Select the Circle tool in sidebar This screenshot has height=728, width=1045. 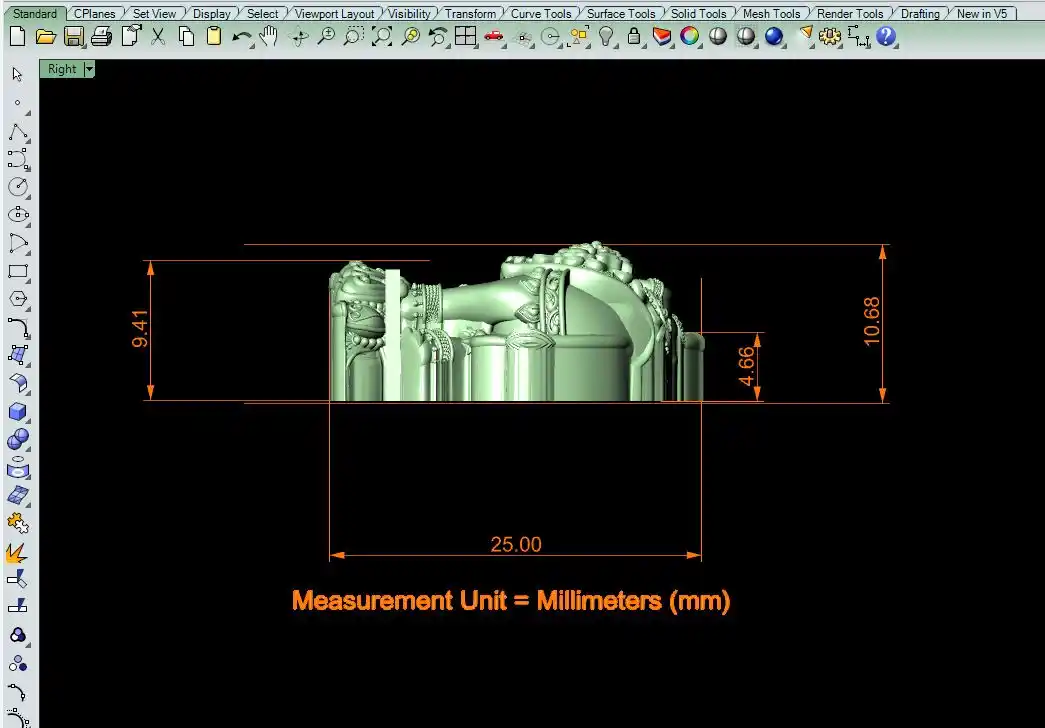coord(18,187)
